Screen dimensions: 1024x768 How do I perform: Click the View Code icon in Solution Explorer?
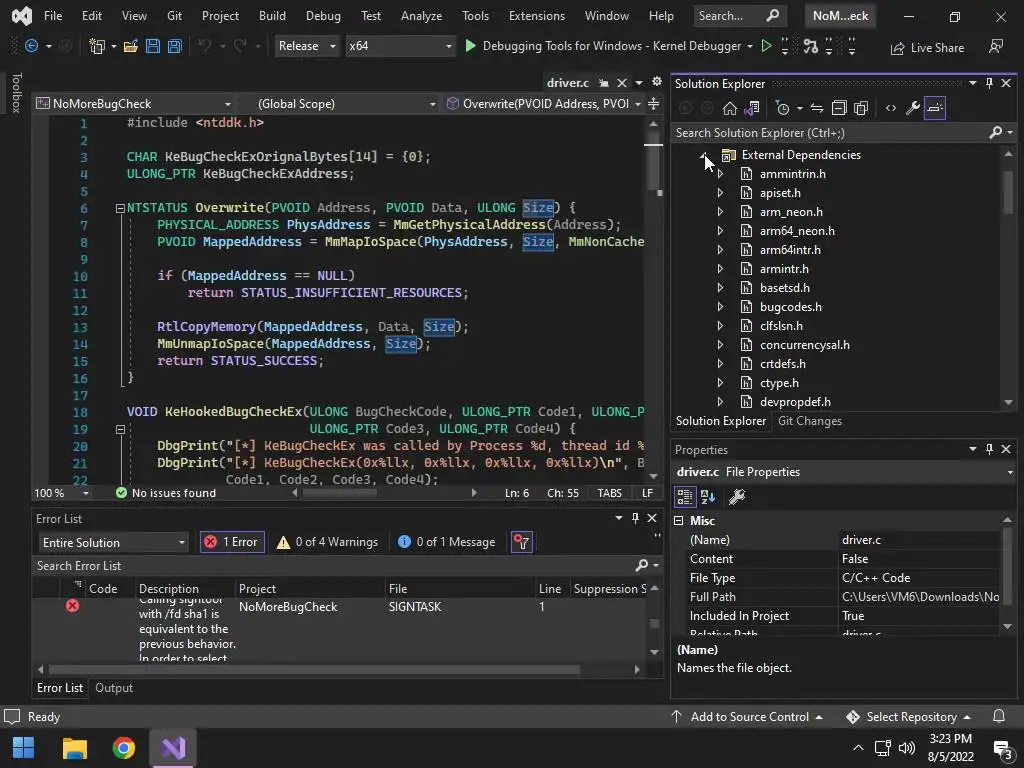coord(891,108)
